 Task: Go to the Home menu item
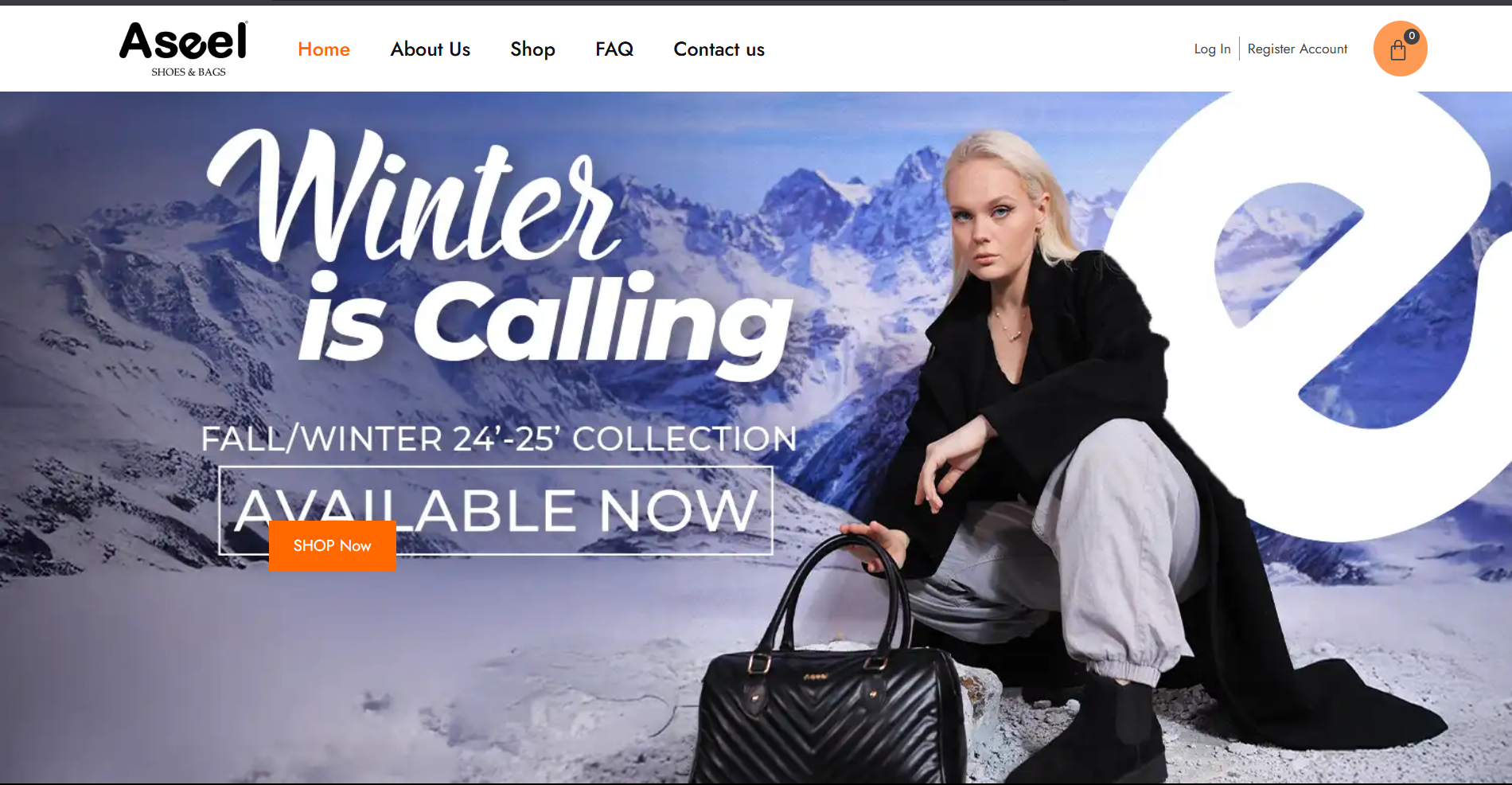click(324, 49)
